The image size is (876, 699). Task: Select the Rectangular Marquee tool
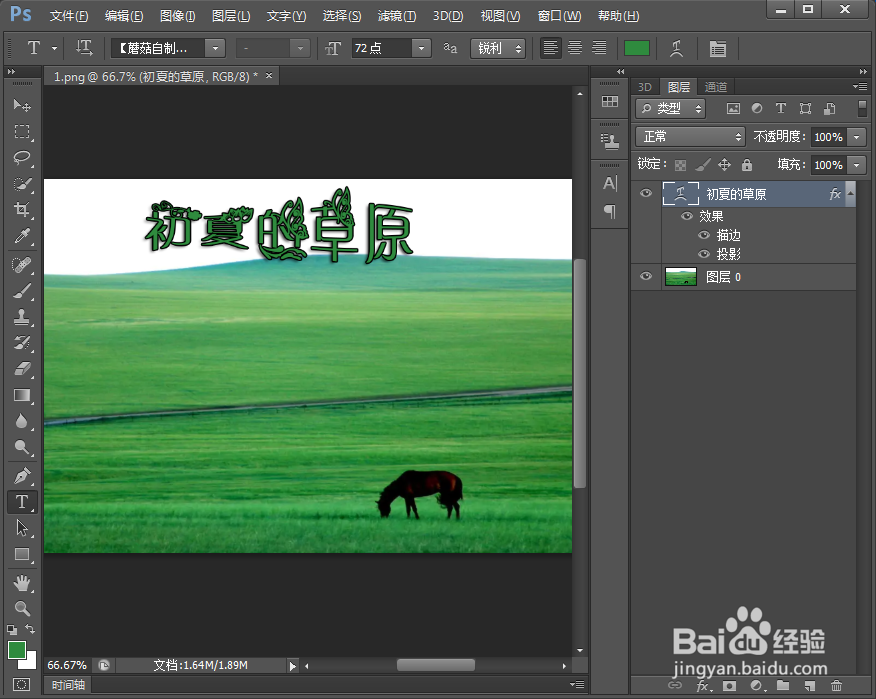click(23, 131)
